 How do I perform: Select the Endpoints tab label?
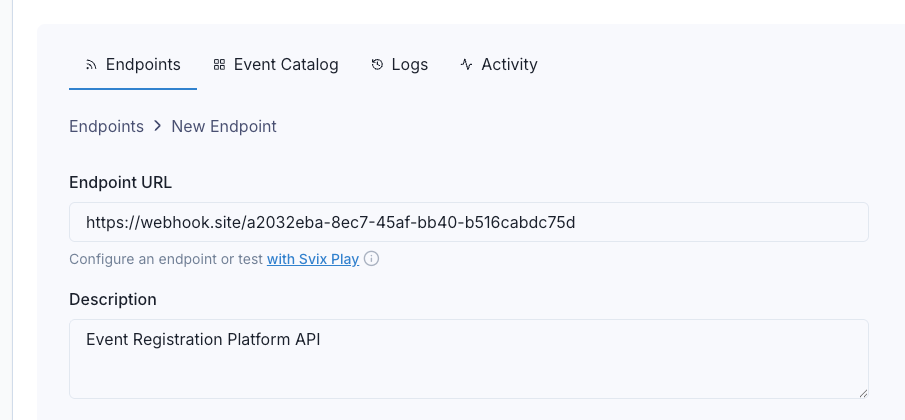143,65
